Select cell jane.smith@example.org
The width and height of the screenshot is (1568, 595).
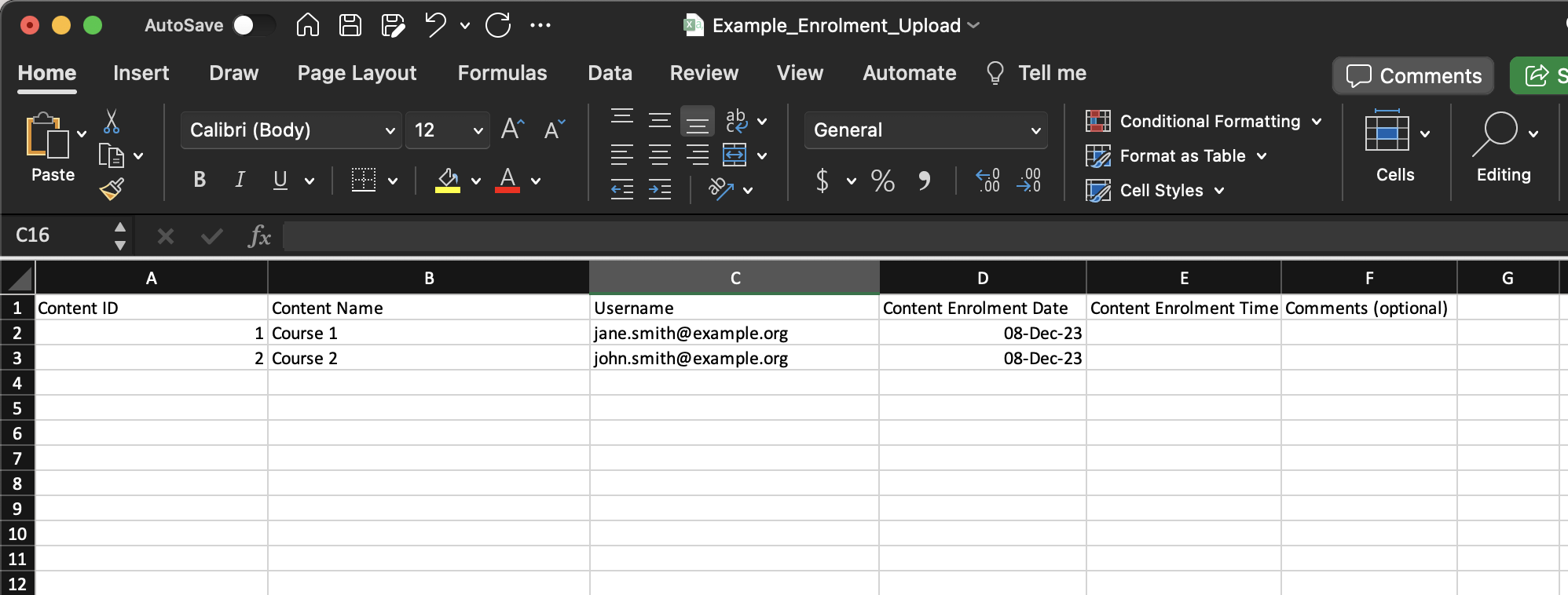click(x=734, y=333)
